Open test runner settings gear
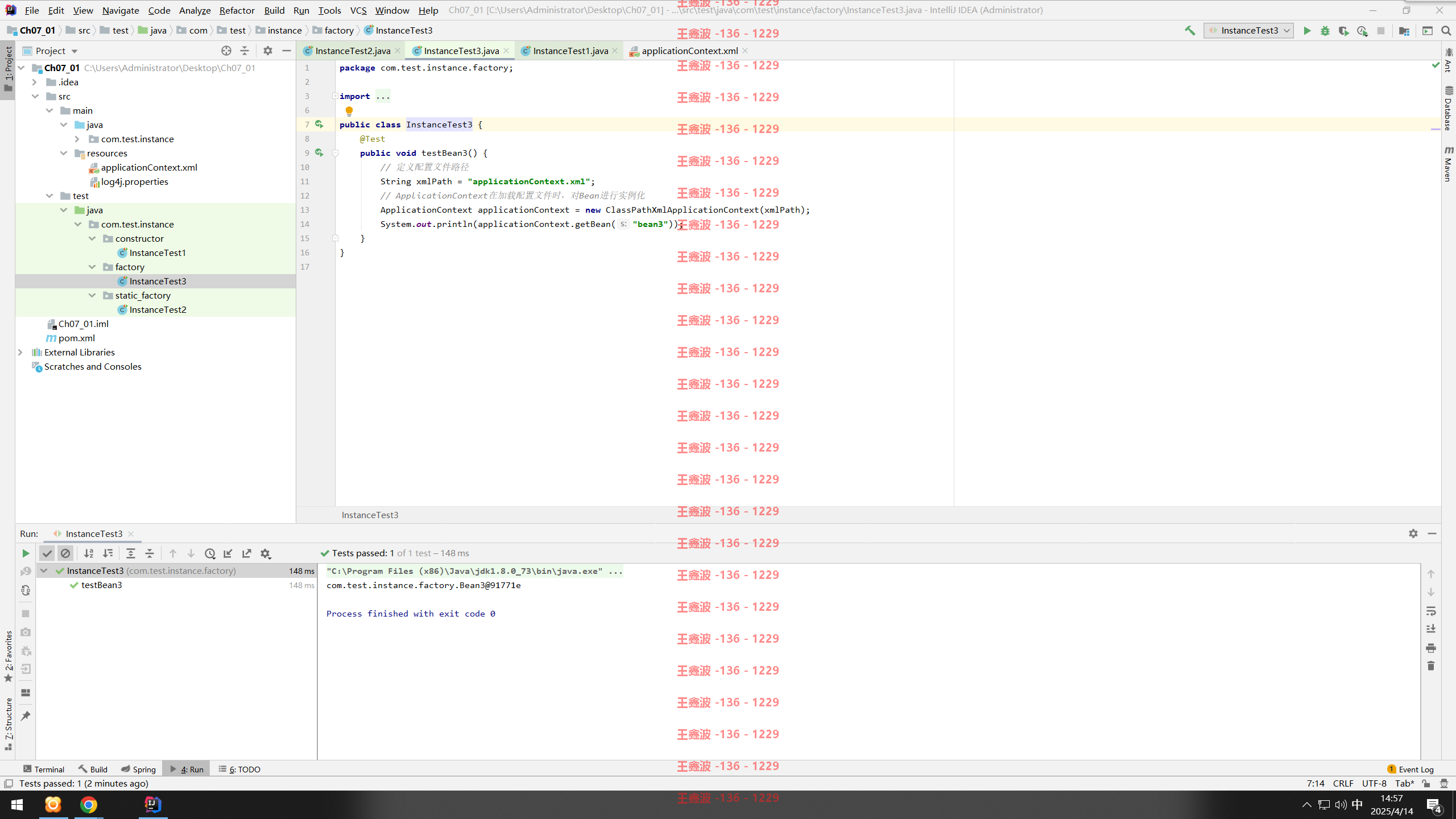The height and width of the screenshot is (819, 1456). [266, 553]
